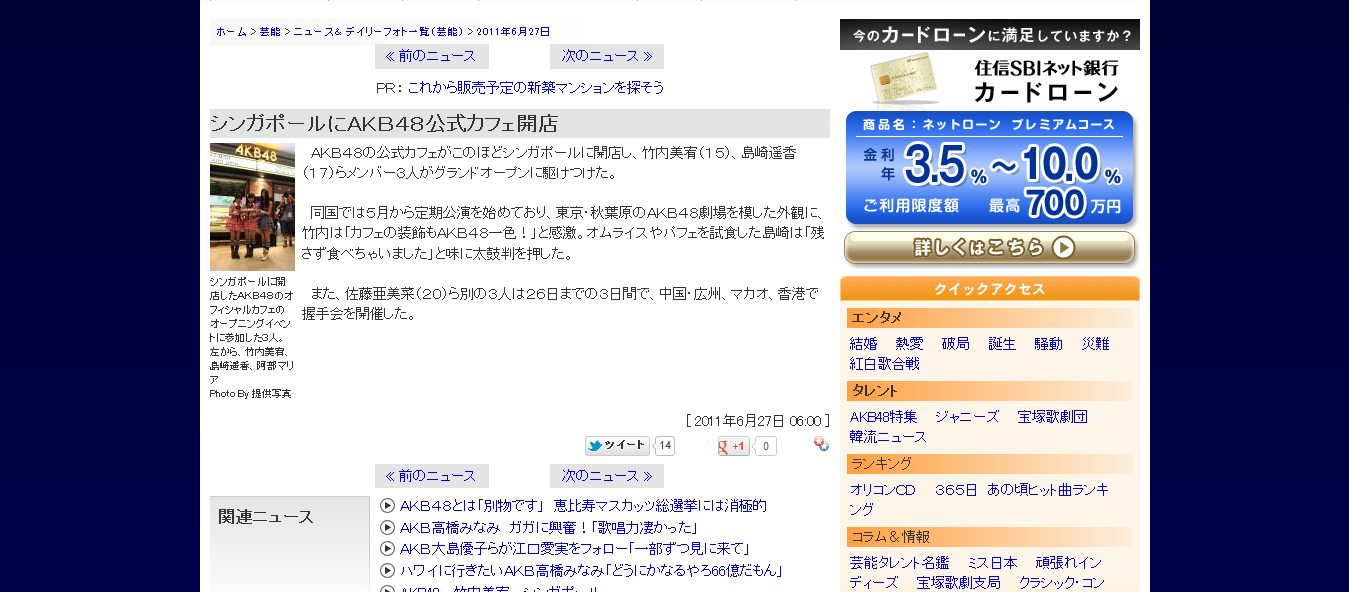The image size is (1349, 592).
Task: Click the タレント section heading
Action: pyautogui.click(x=990, y=391)
